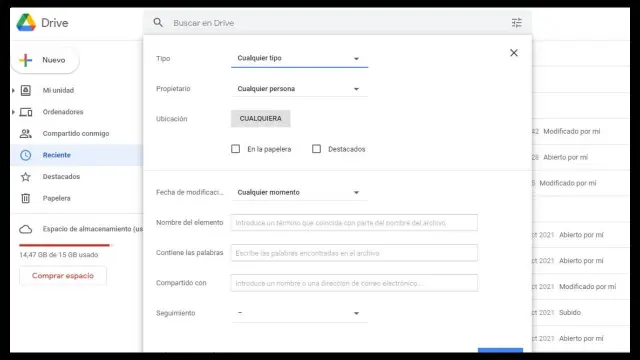The image size is (640, 360).
Task: Click the Nombre del elemento field
Action: coord(354,223)
